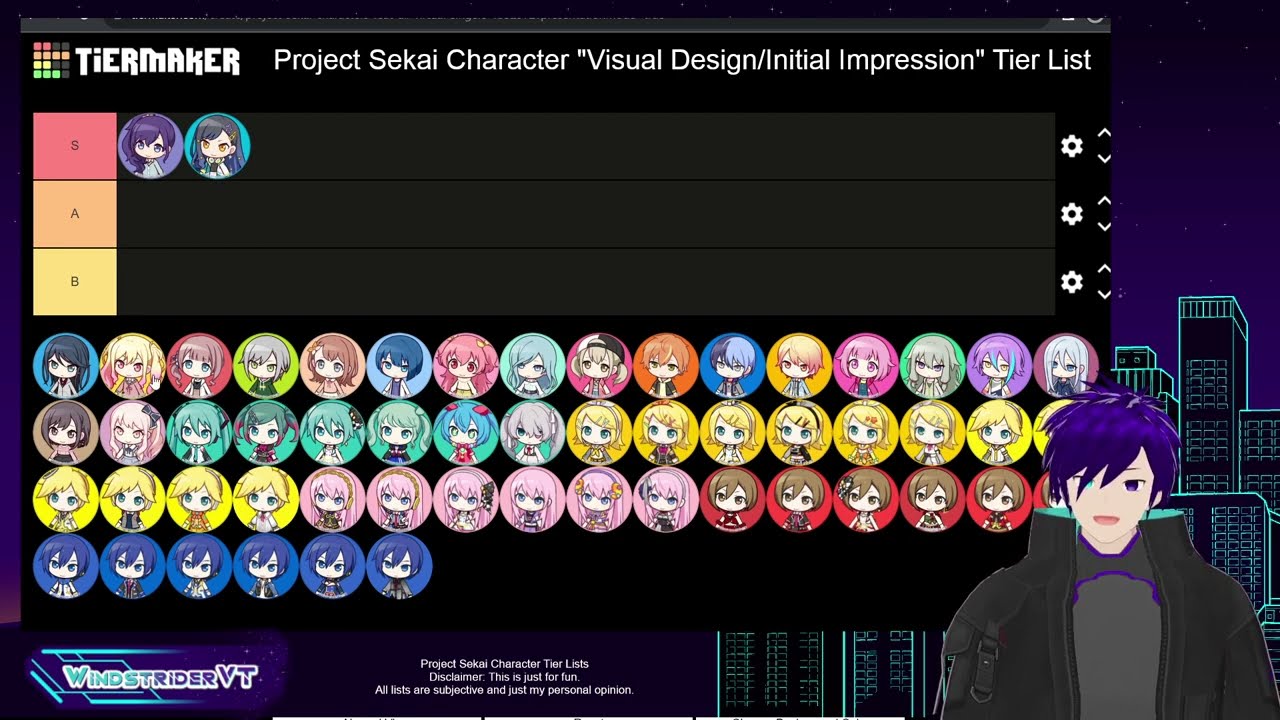Pick the short brown-haired girl on brown background
Viewport: 1280px width, 720px height.
[66, 433]
